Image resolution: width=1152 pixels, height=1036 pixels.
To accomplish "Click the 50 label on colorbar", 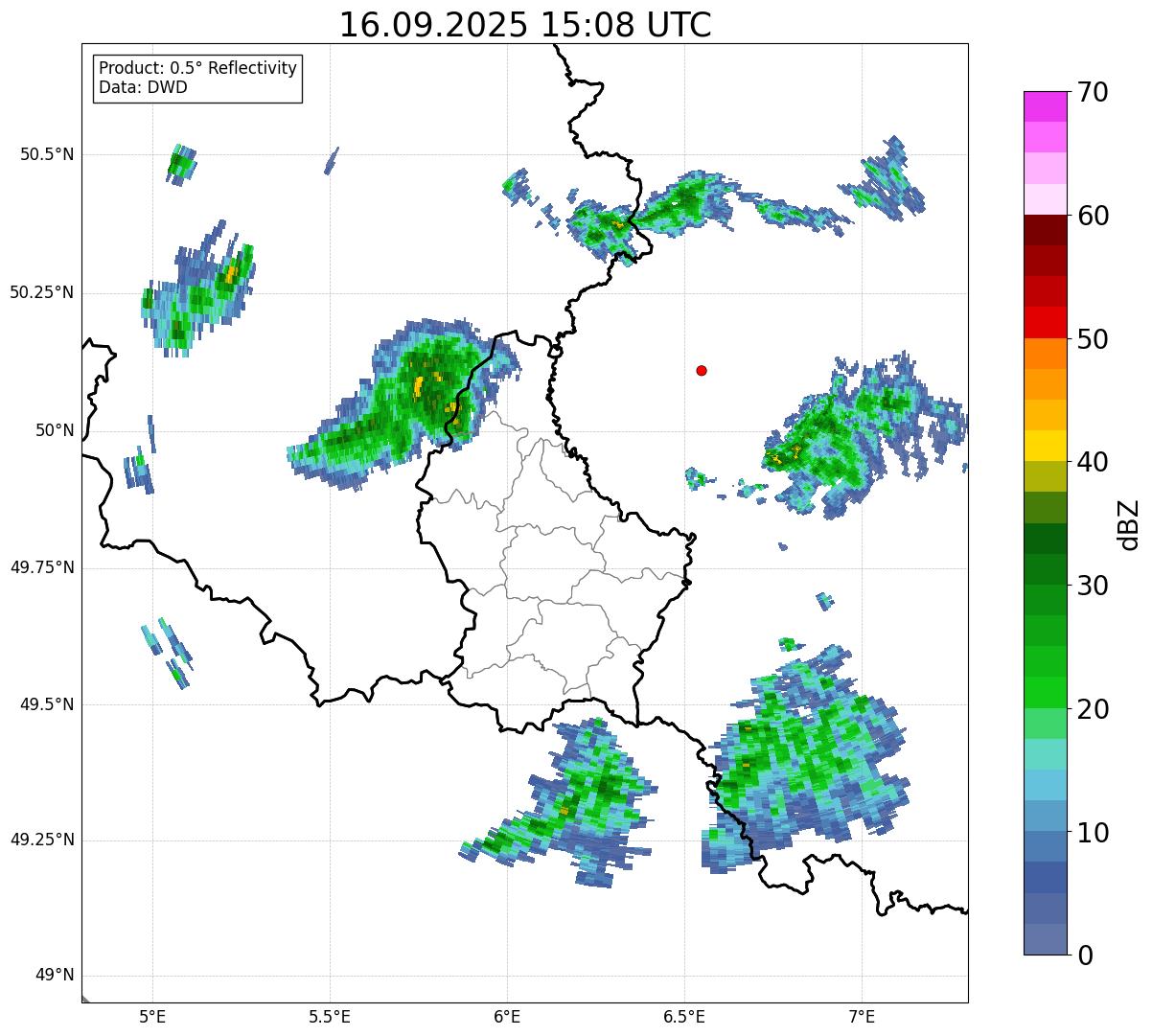I will [1092, 339].
